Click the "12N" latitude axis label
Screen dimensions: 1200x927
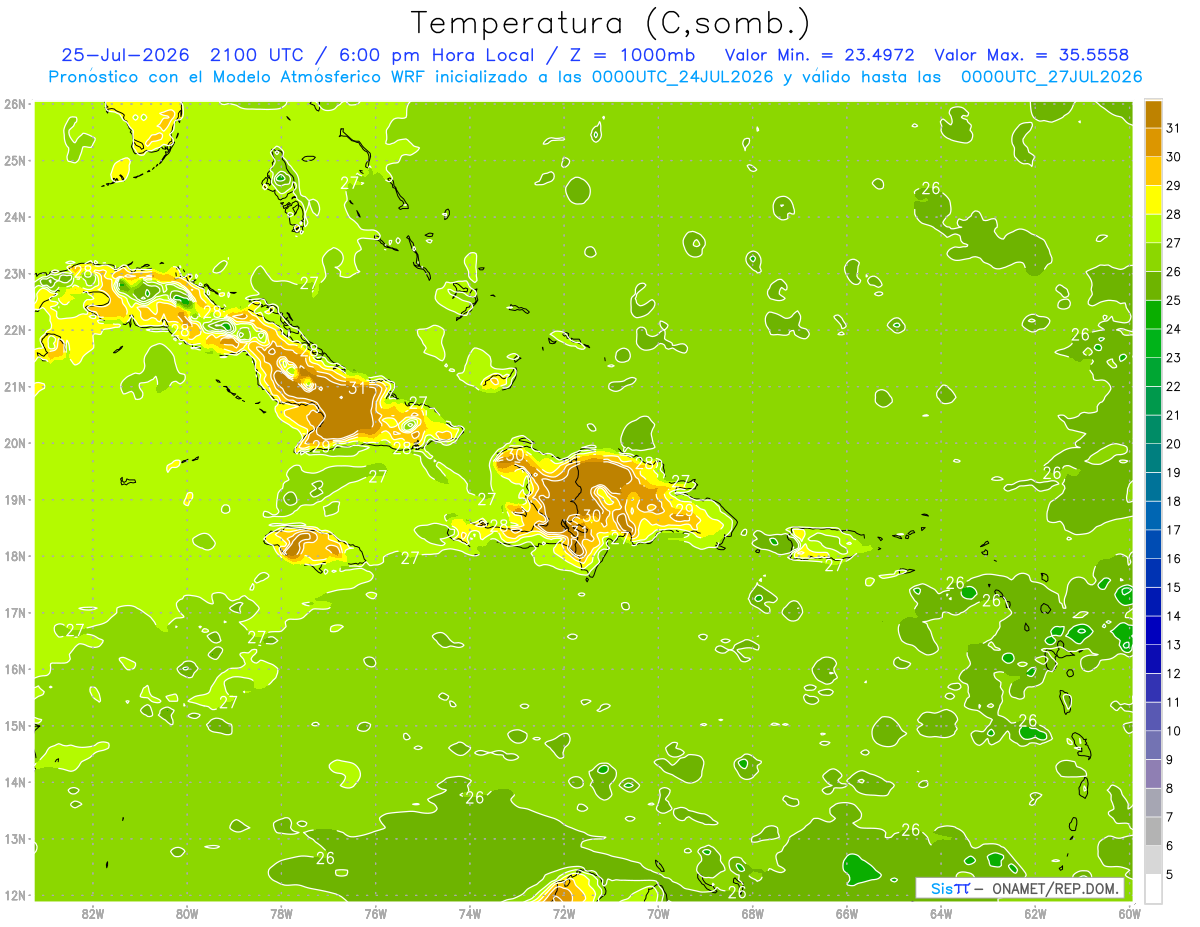14,895
